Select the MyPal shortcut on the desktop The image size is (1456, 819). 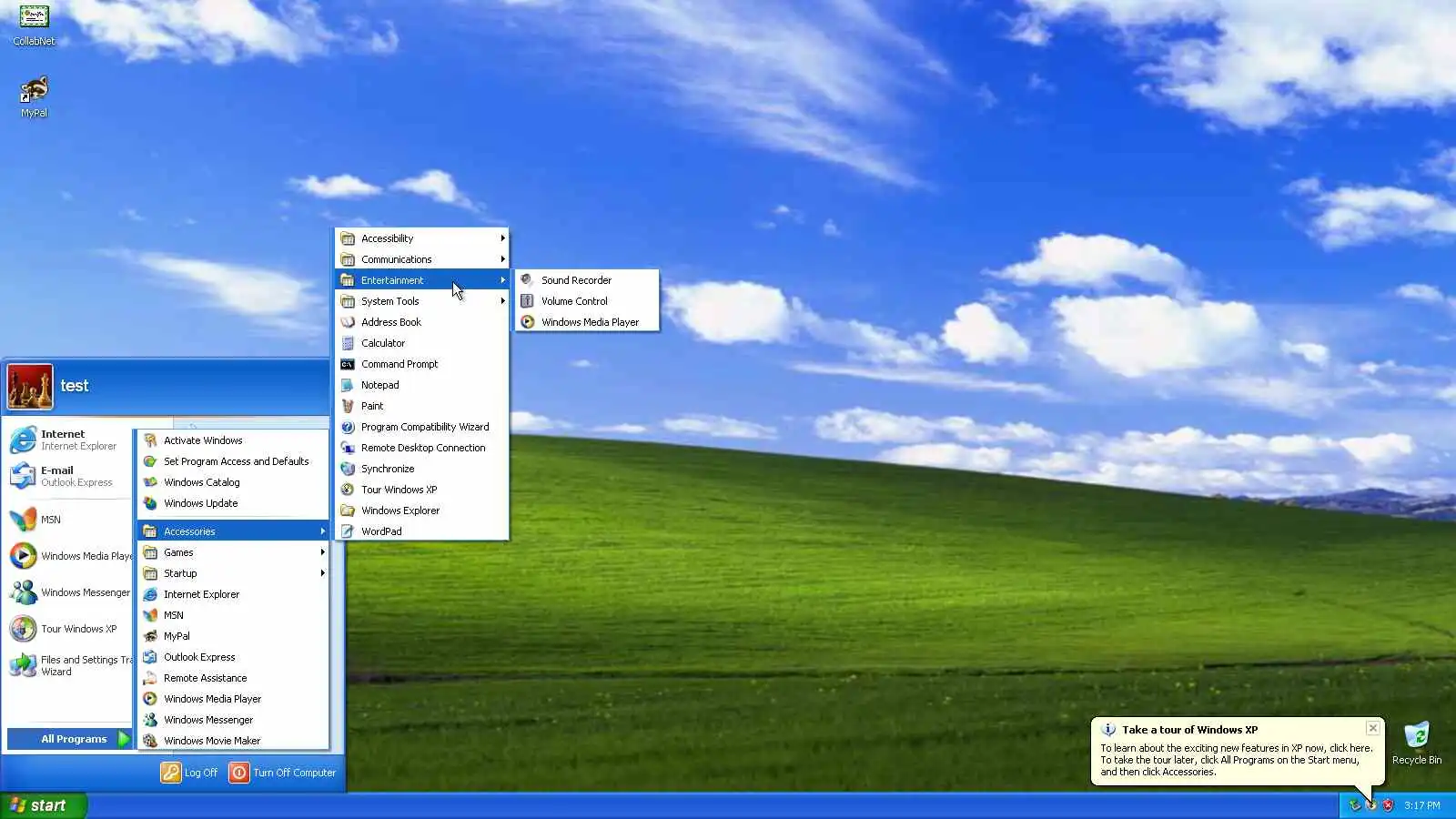coord(34,97)
